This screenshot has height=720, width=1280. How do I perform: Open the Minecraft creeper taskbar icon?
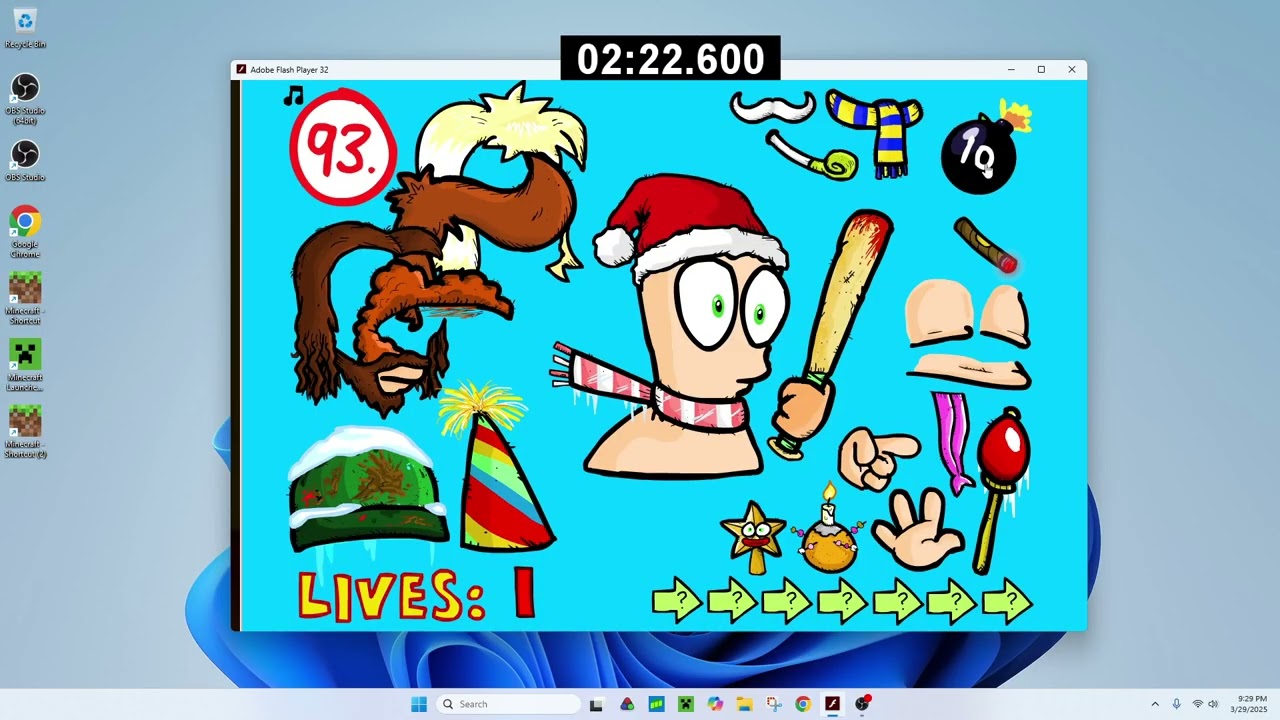click(686, 704)
